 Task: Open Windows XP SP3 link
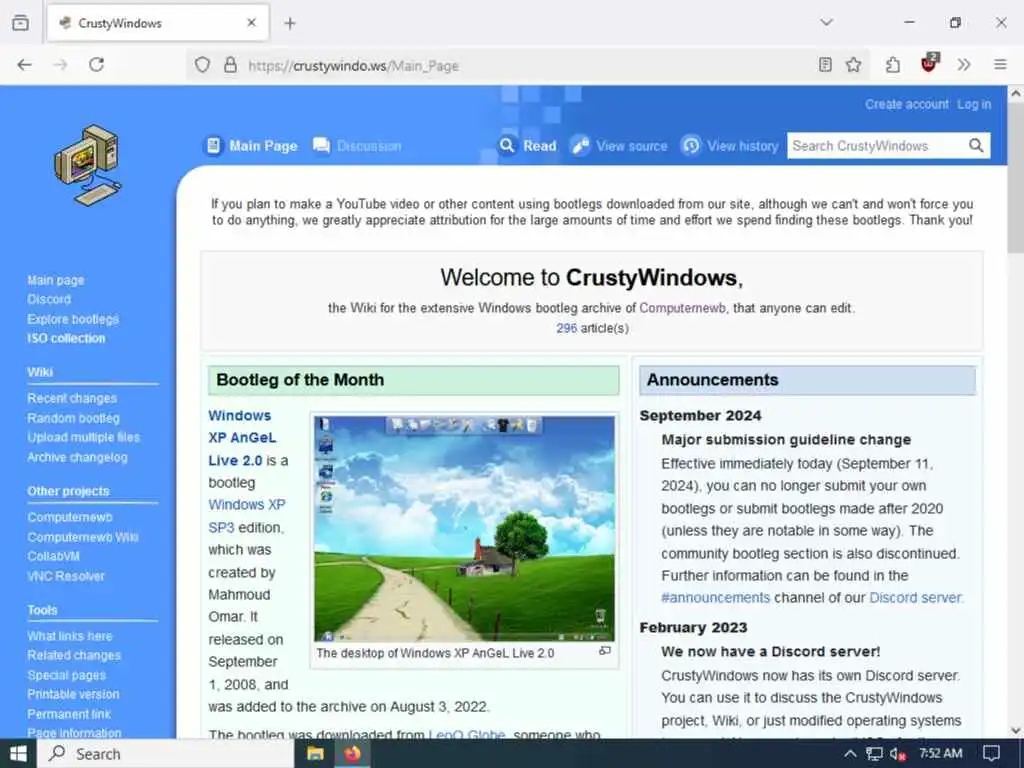click(x=247, y=516)
